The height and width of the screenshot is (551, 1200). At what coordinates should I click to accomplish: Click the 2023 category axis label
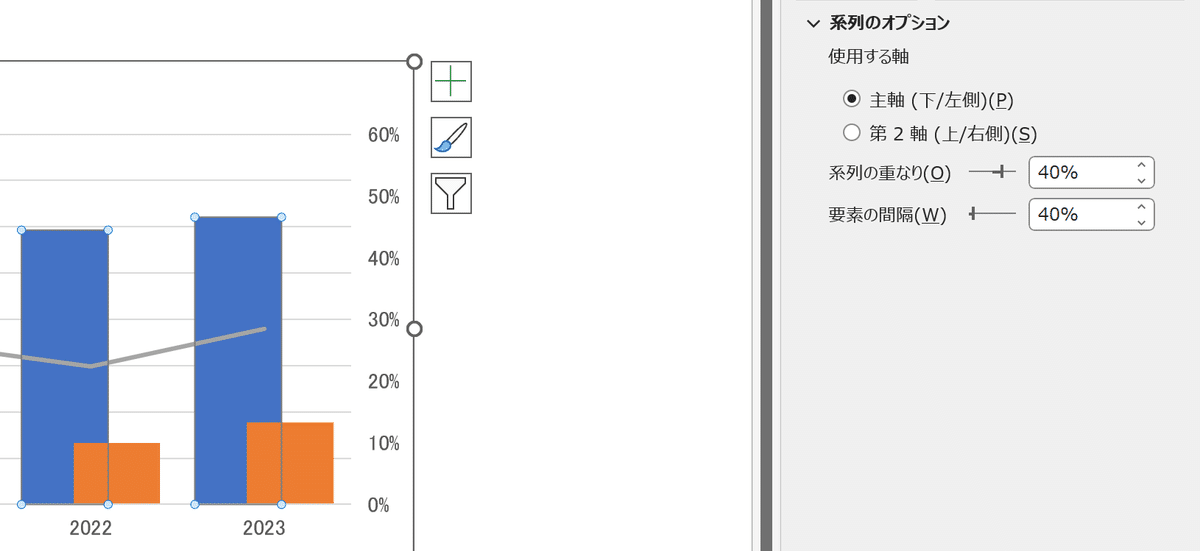pyautogui.click(x=264, y=528)
